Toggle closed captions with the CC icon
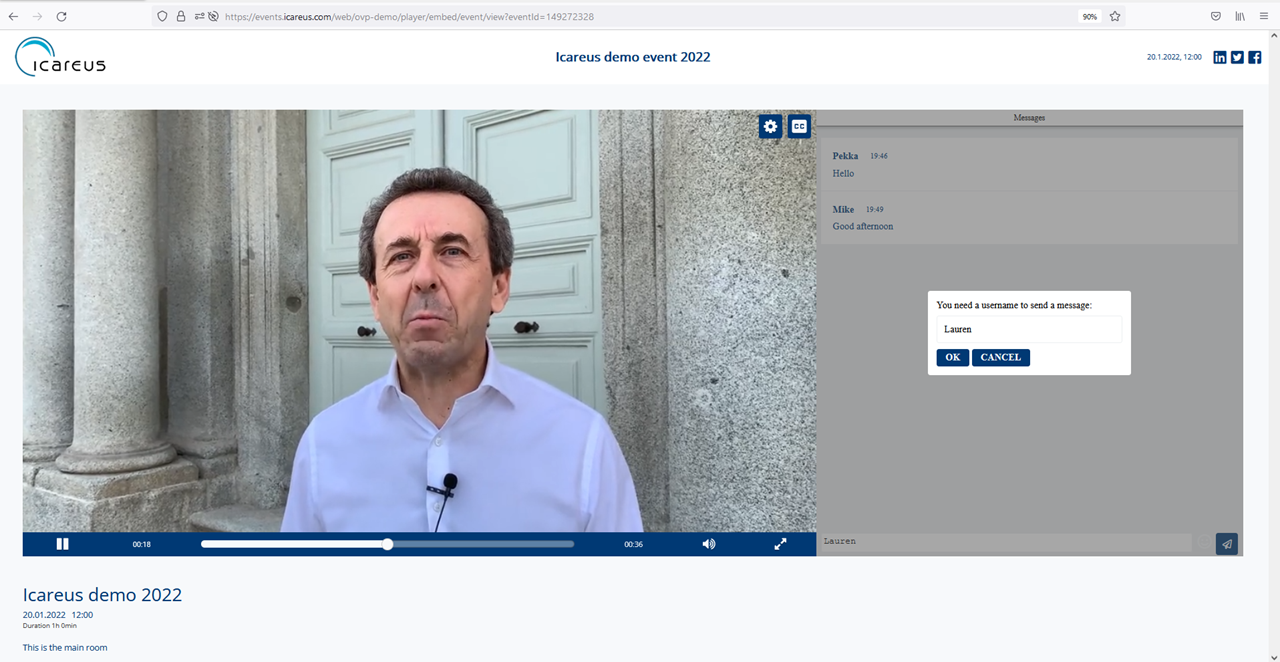The width and height of the screenshot is (1280, 662). (x=799, y=126)
